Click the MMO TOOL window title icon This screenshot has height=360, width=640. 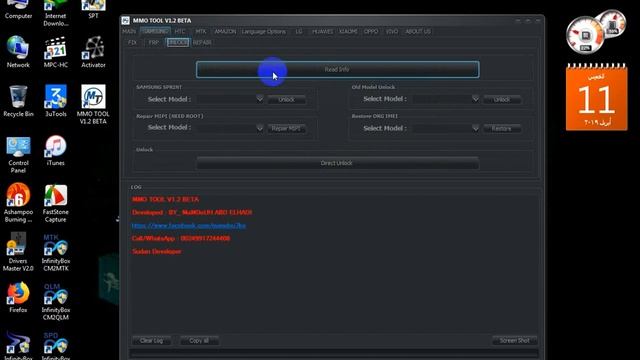126,20
